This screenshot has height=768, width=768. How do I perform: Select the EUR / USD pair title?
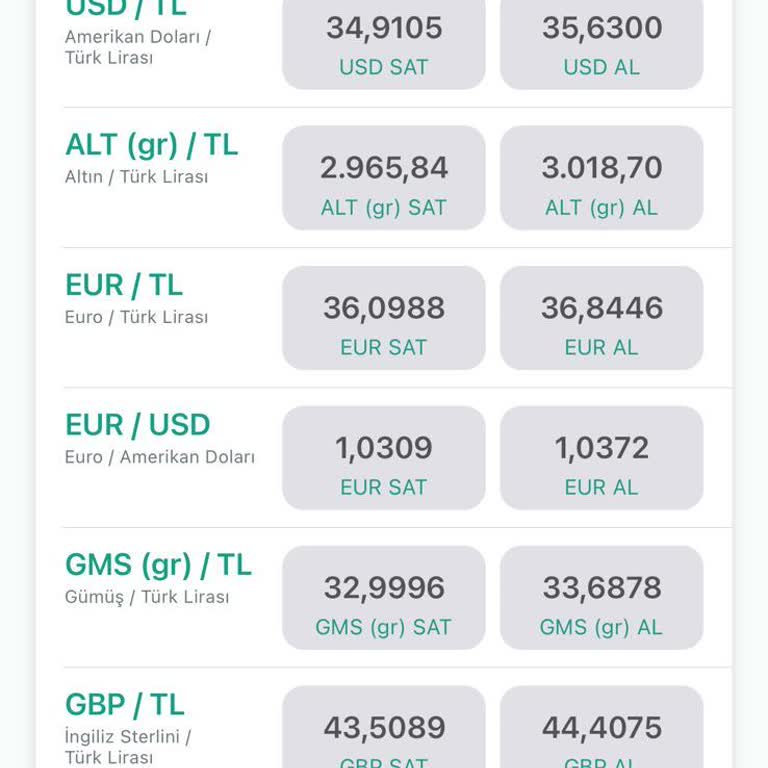pos(138,425)
